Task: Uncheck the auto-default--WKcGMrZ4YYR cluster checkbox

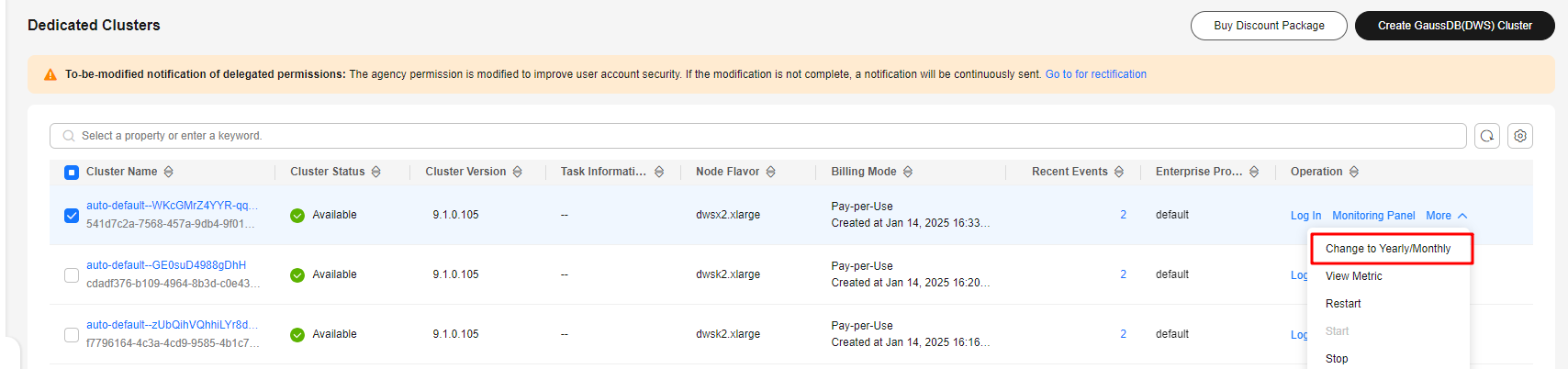Action: tap(72, 215)
